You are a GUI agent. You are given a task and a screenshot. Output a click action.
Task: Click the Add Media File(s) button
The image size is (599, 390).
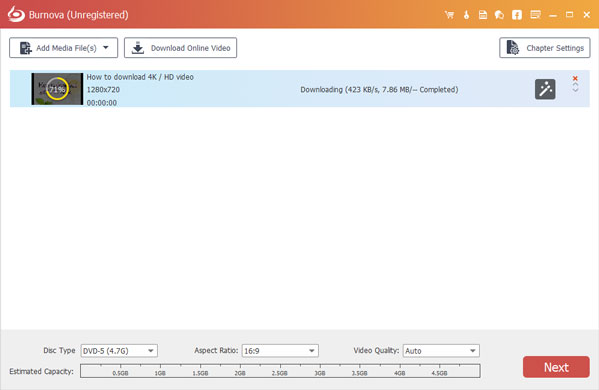(x=63, y=48)
